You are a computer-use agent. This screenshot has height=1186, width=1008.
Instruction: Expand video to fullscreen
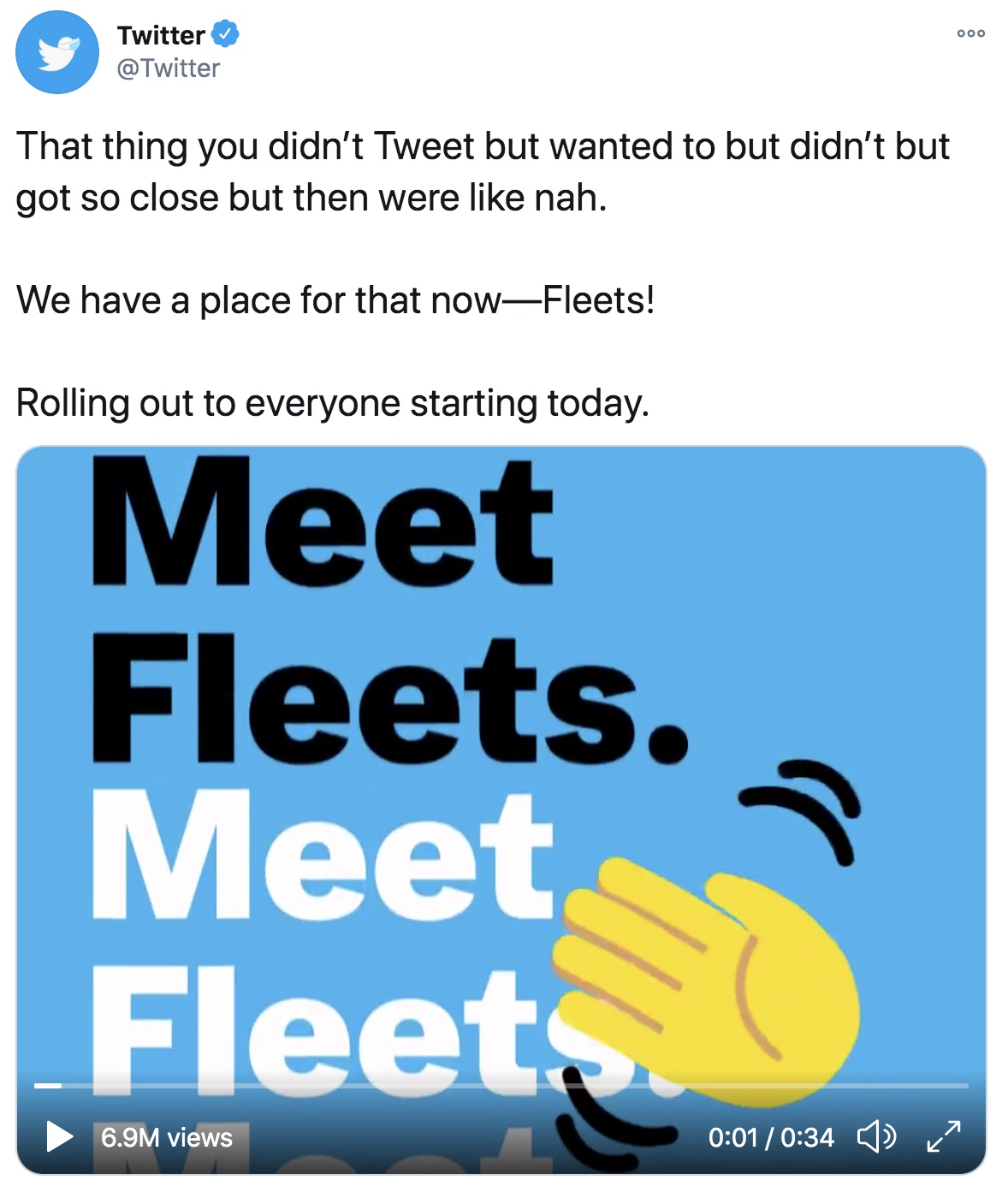pyautogui.click(x=944, y=1136)
